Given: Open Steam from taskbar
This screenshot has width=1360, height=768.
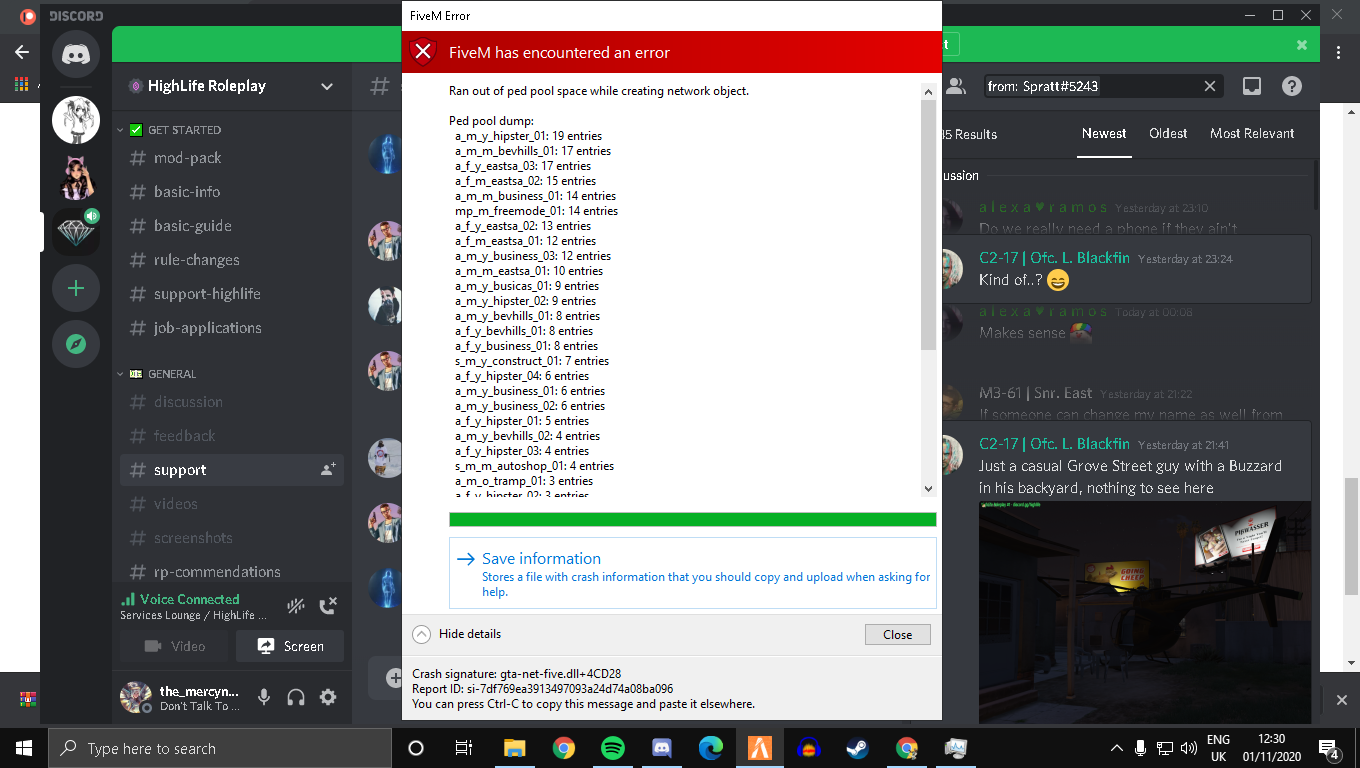Looking at the screenshot, I should (x=858, y=748).
